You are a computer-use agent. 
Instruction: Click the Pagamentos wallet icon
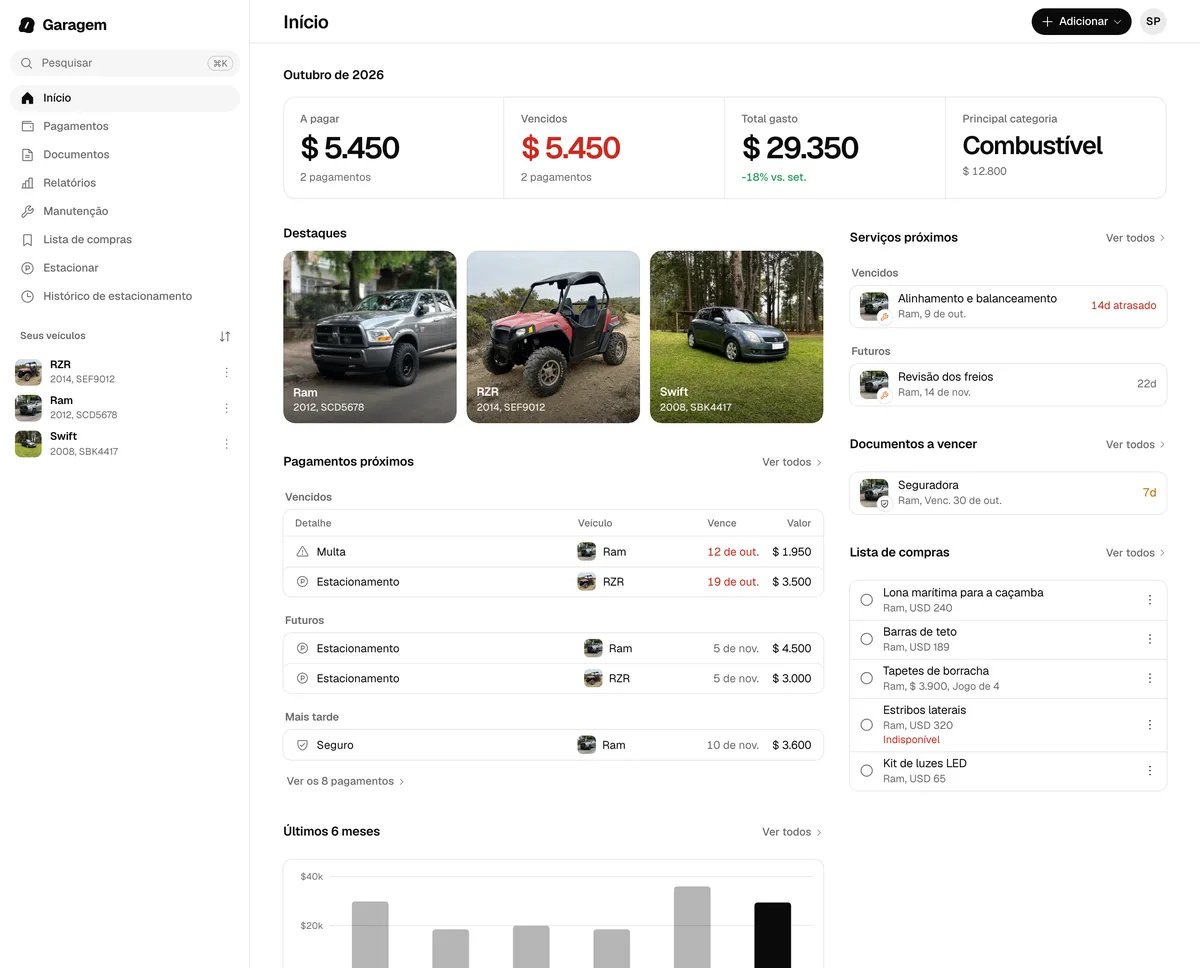tap(27, 126)
